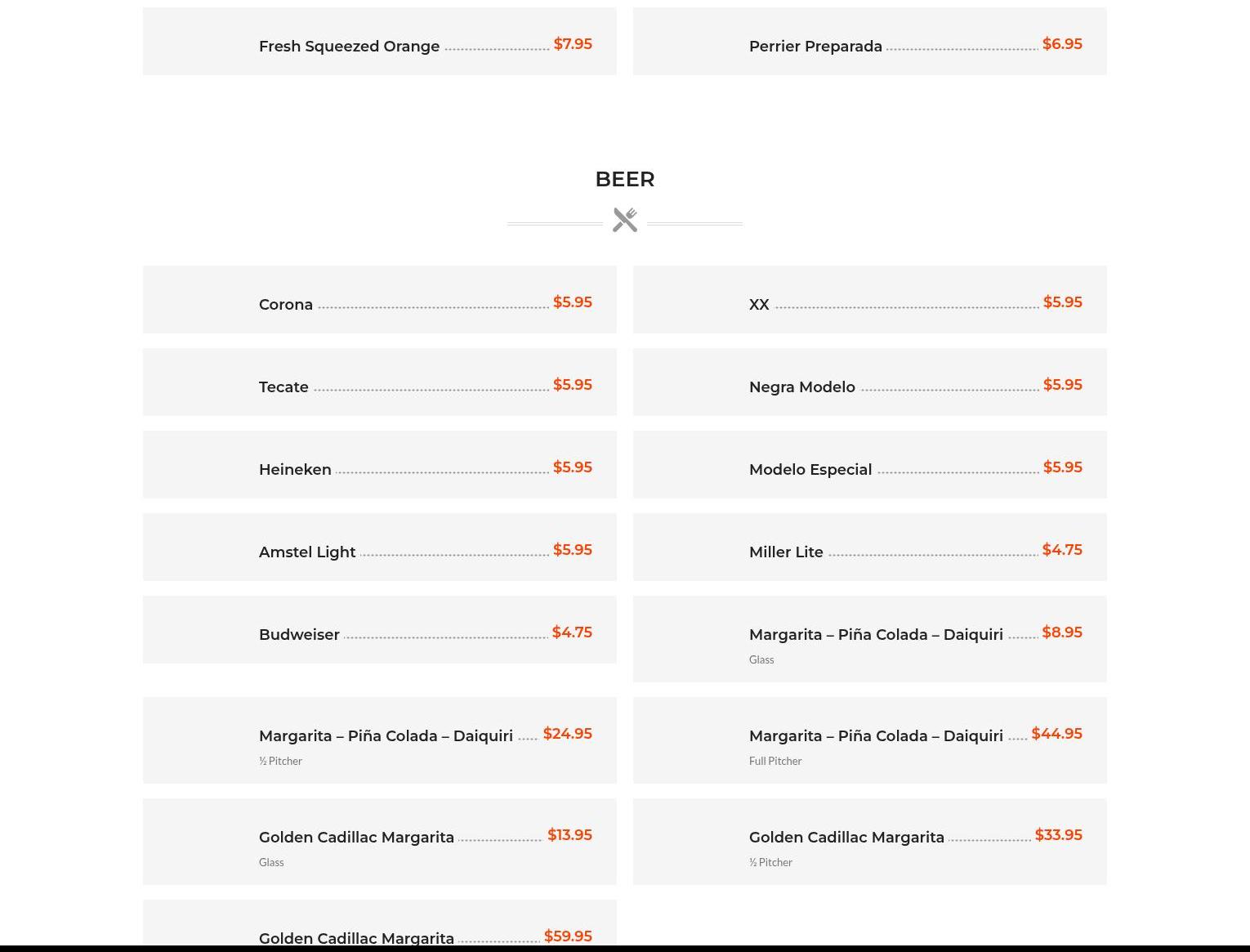Select the "Corona" beer name
The height and width of the screenshot is (952, 1250).
[286, 305]
